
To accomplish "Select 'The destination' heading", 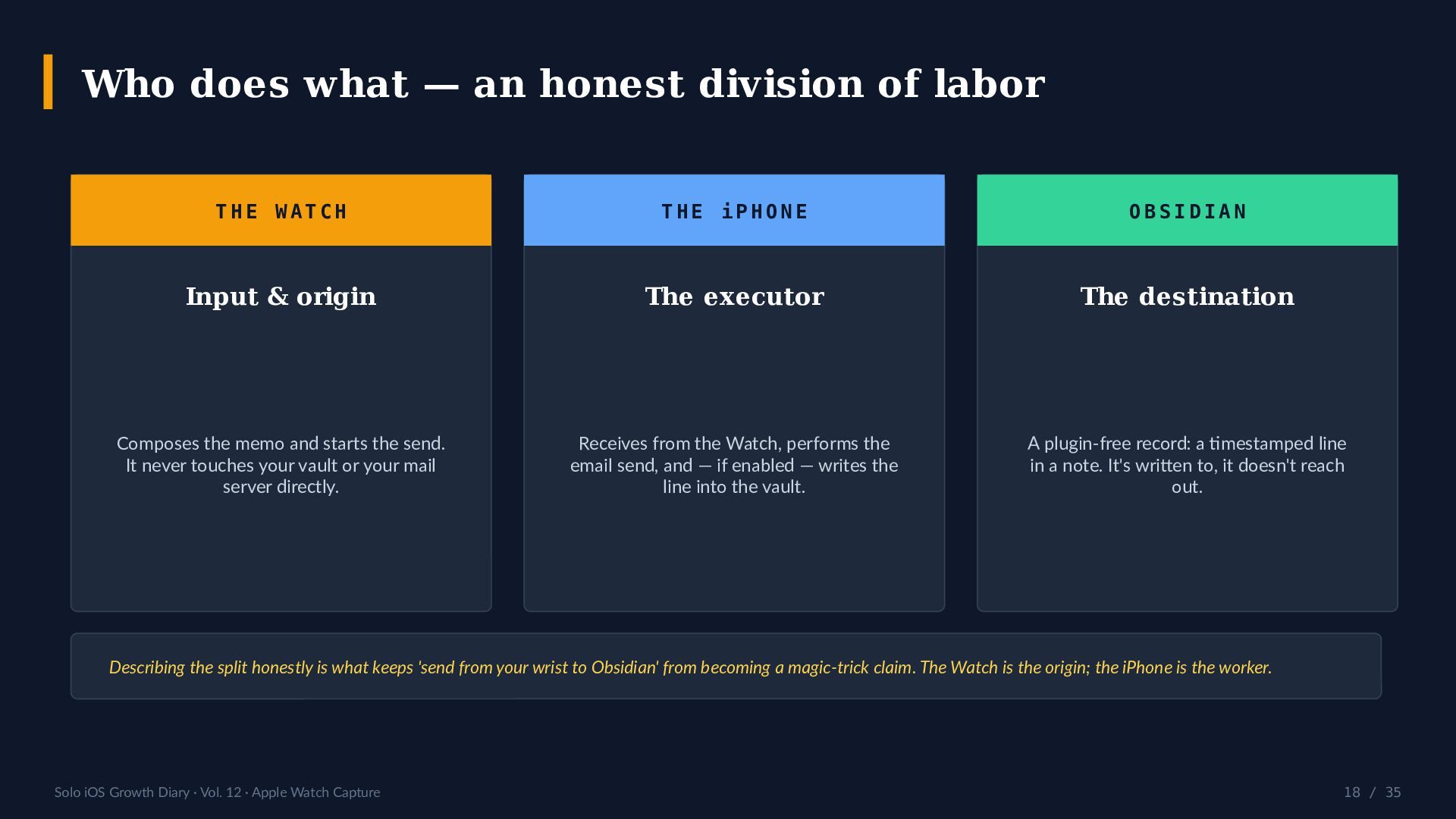I will point(1187,297).
